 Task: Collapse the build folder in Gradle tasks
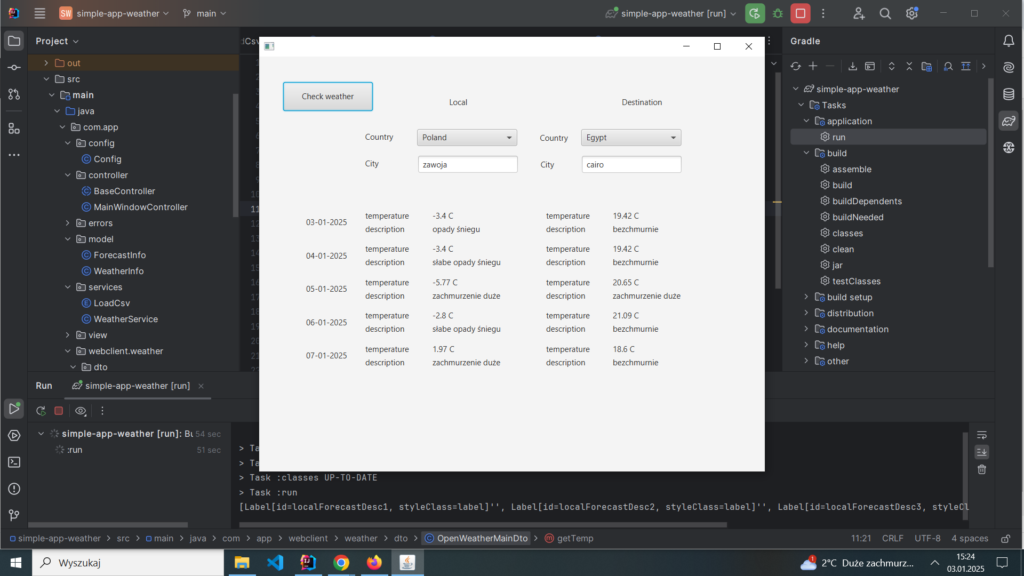pos(806,153)
